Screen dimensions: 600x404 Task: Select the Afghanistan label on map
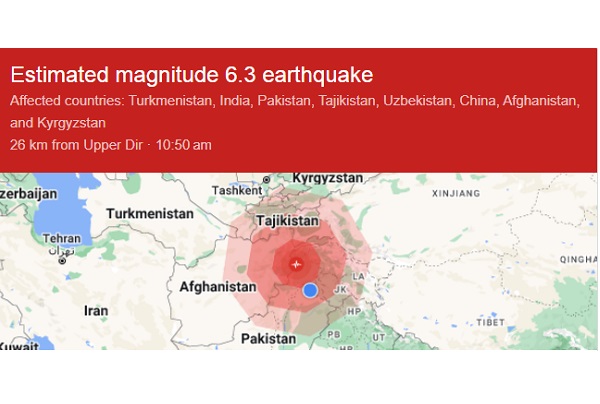tap(218, 287)
